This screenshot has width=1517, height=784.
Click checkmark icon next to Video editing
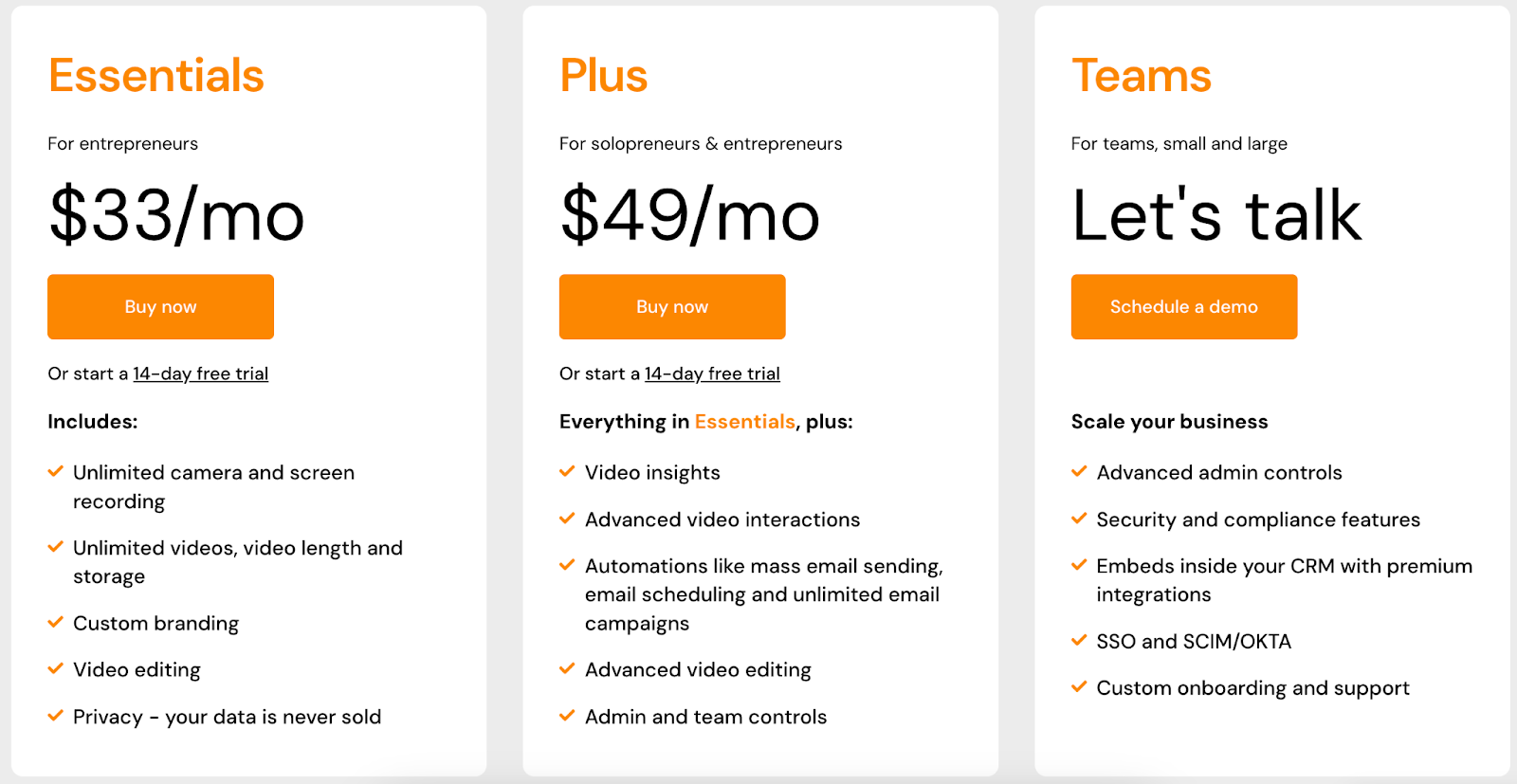[x=56, y=668]
